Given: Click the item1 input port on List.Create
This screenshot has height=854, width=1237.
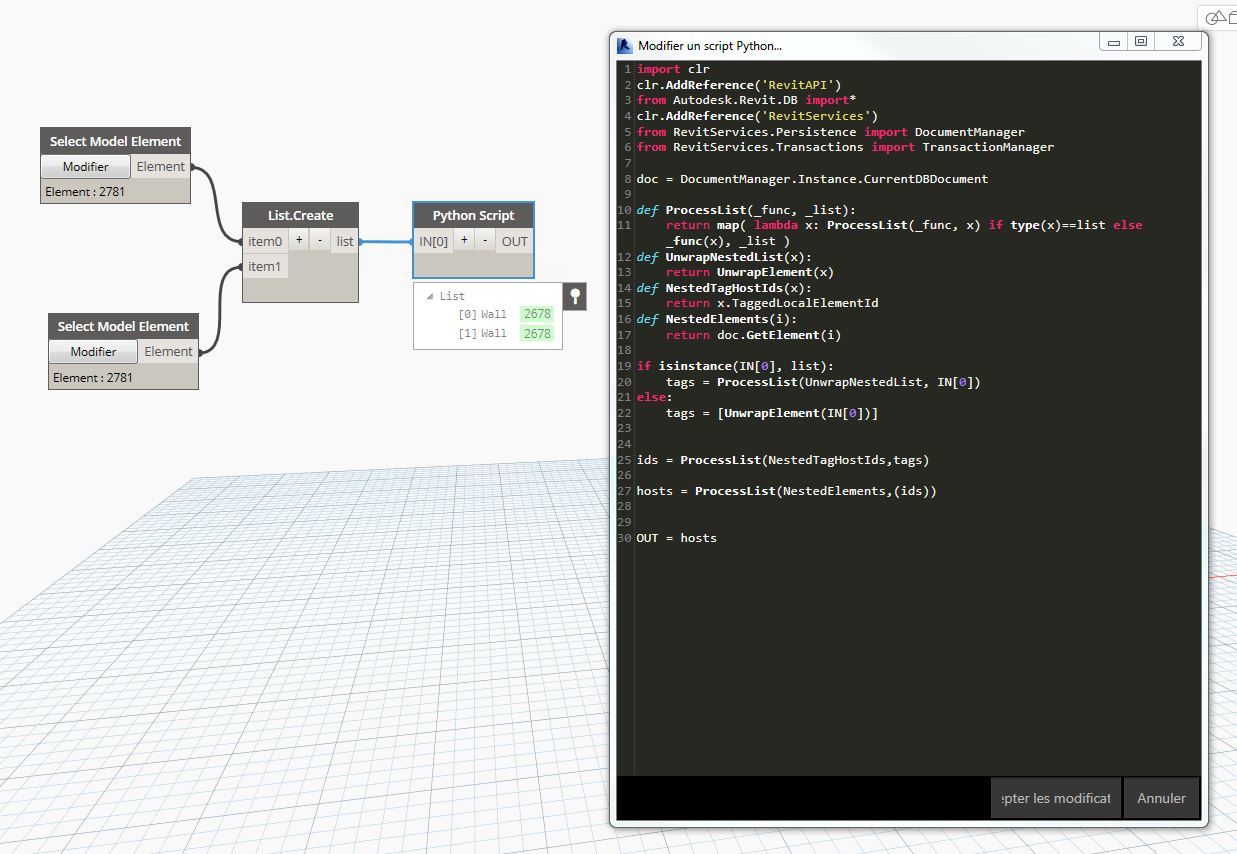Looking at the screenshot, I should (265, 266).
